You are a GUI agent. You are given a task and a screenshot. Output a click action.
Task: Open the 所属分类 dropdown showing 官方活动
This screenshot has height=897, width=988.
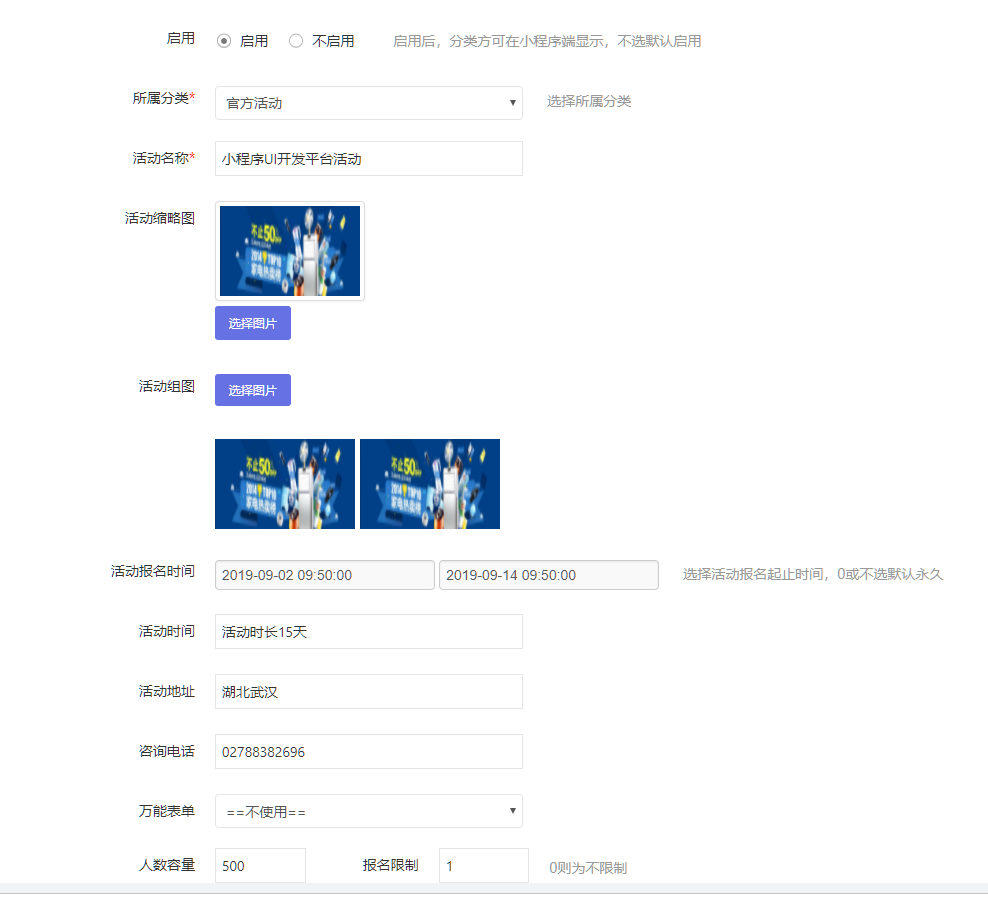(x=369, y=103)
